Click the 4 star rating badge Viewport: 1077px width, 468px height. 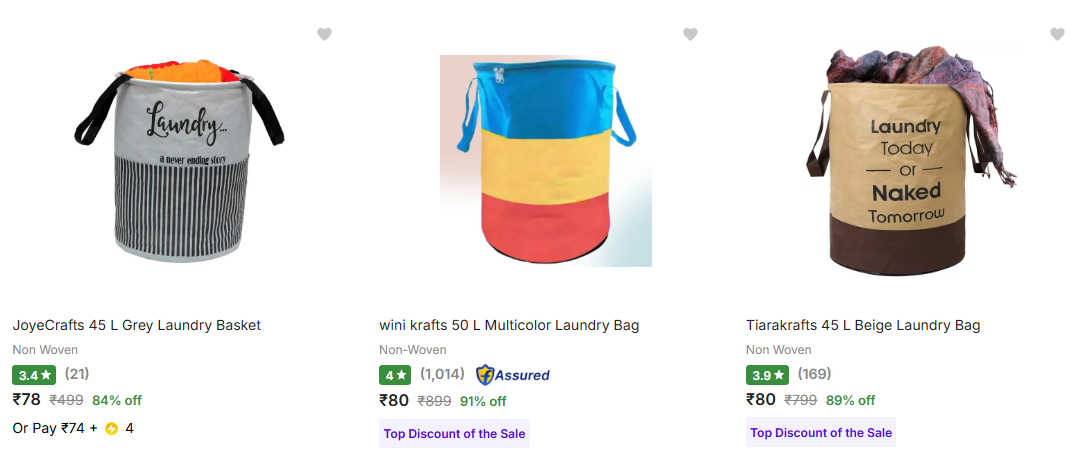[395, 375]
